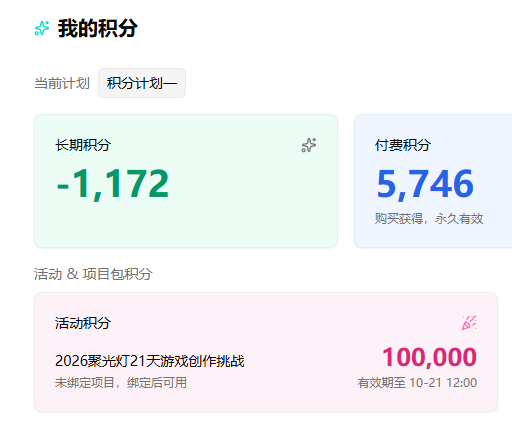The height and width of the screenshot is (426, 512).
Task: Click the teal sparkle icon beside 我的积分
Action: [x=42, y=28]
